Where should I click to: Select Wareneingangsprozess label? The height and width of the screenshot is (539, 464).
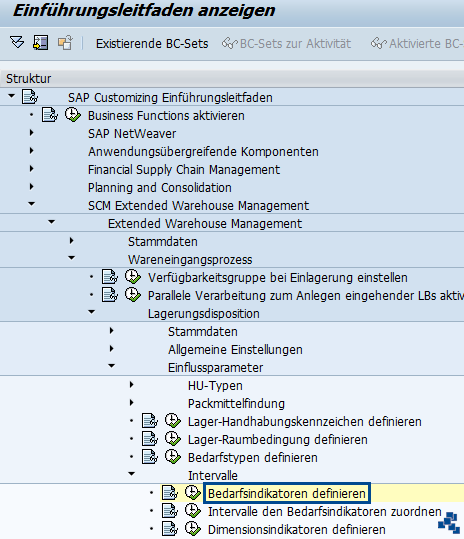point(190,260)
